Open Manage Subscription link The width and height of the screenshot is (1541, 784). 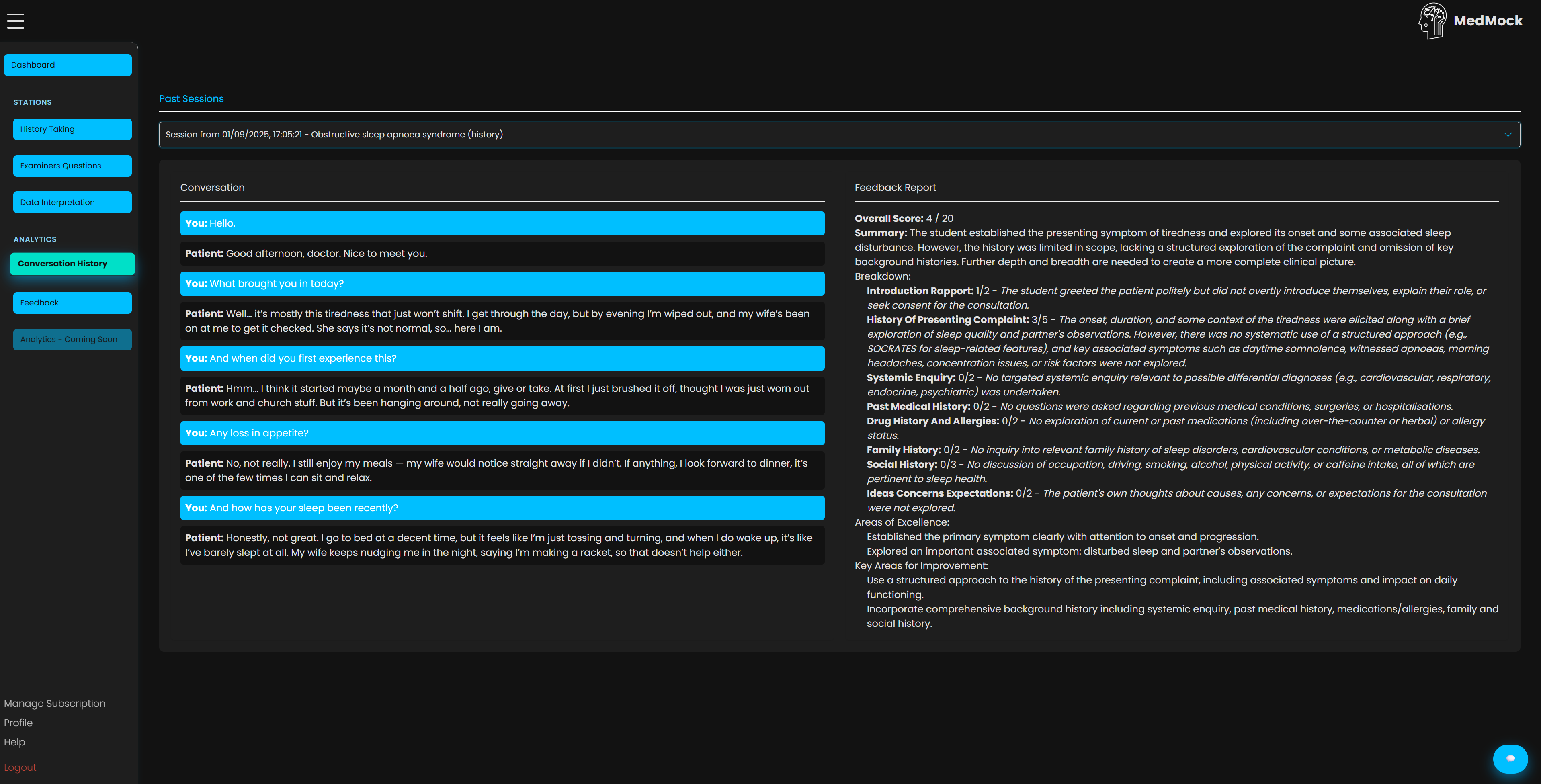(54, 703)
